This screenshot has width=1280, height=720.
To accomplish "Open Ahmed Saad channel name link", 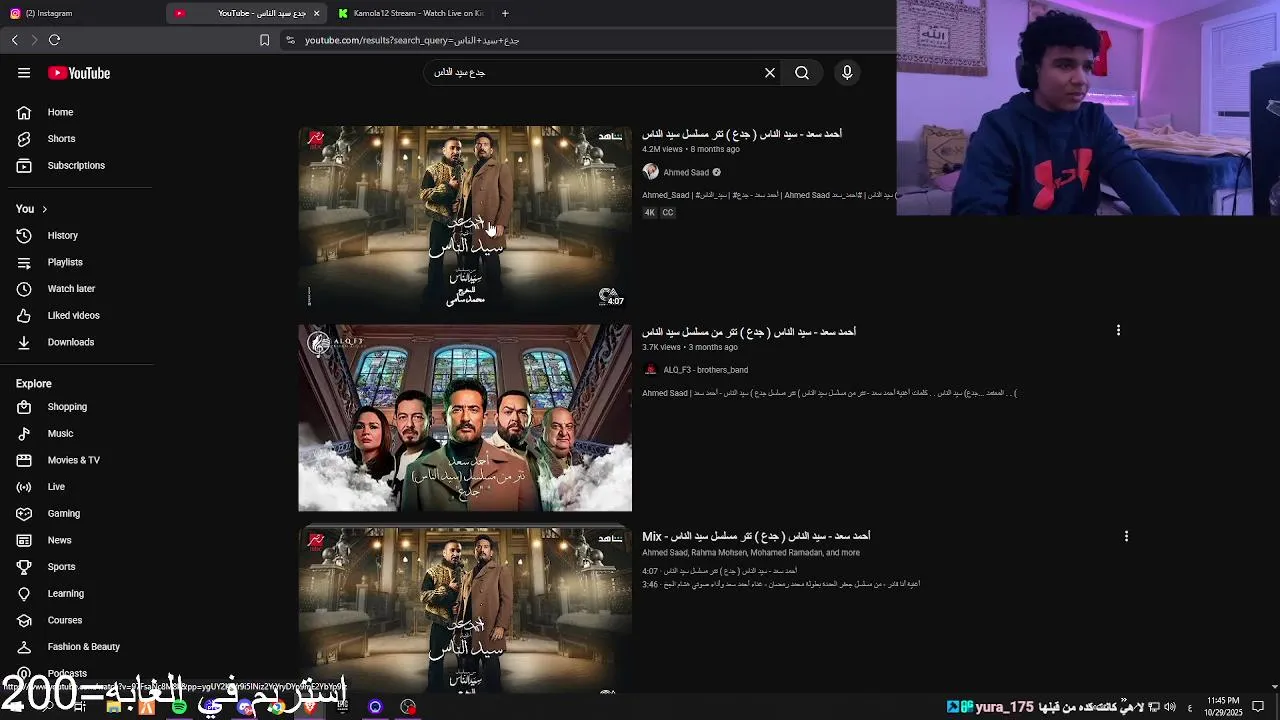I will coord(686,172).
